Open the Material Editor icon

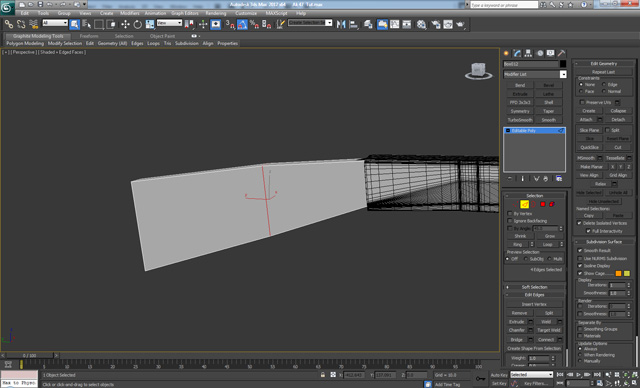pos(421,24)
